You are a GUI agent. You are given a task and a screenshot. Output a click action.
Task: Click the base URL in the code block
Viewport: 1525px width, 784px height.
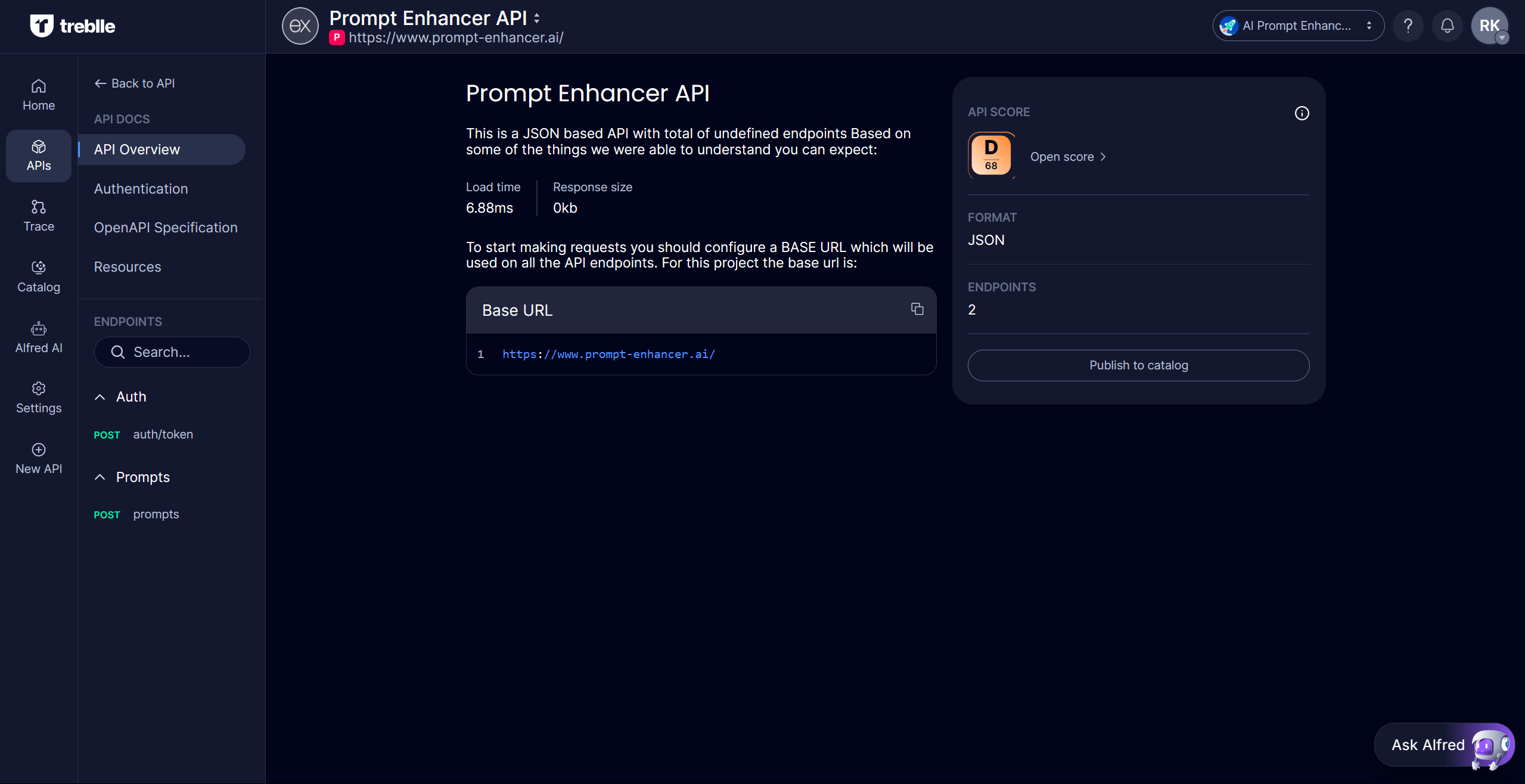pos(608,354)
